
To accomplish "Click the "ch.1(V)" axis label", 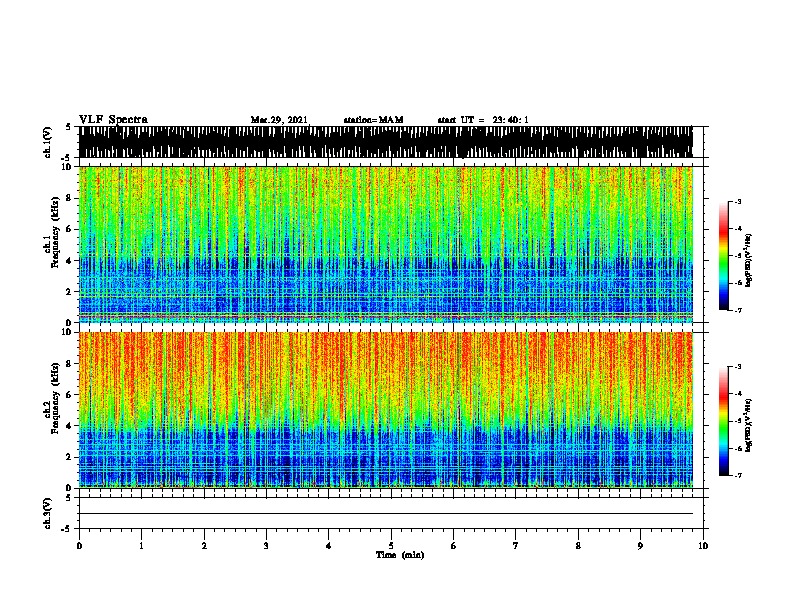I will [x=48, y=142].
